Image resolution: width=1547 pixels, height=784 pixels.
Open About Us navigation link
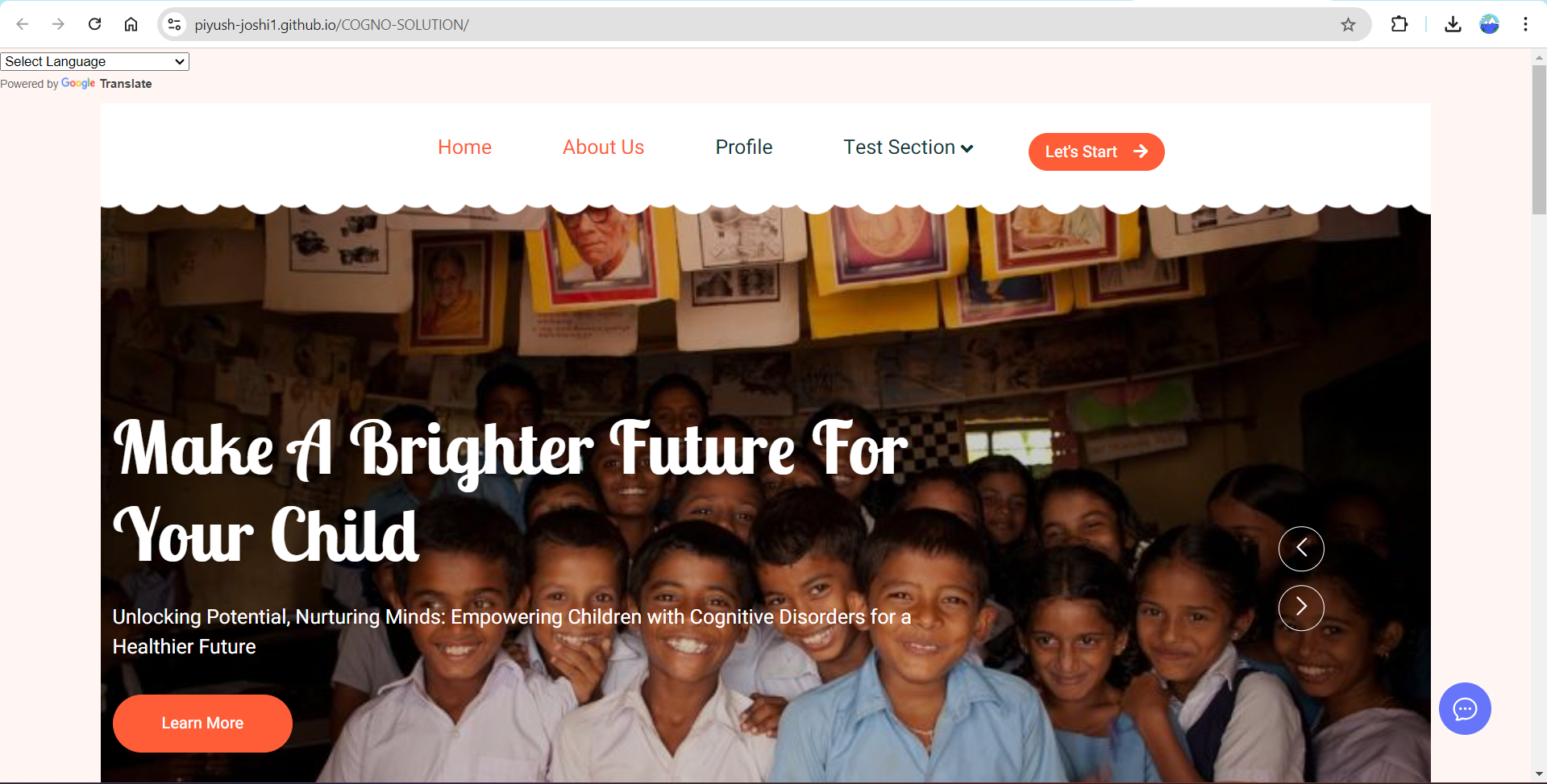[603, 147]
